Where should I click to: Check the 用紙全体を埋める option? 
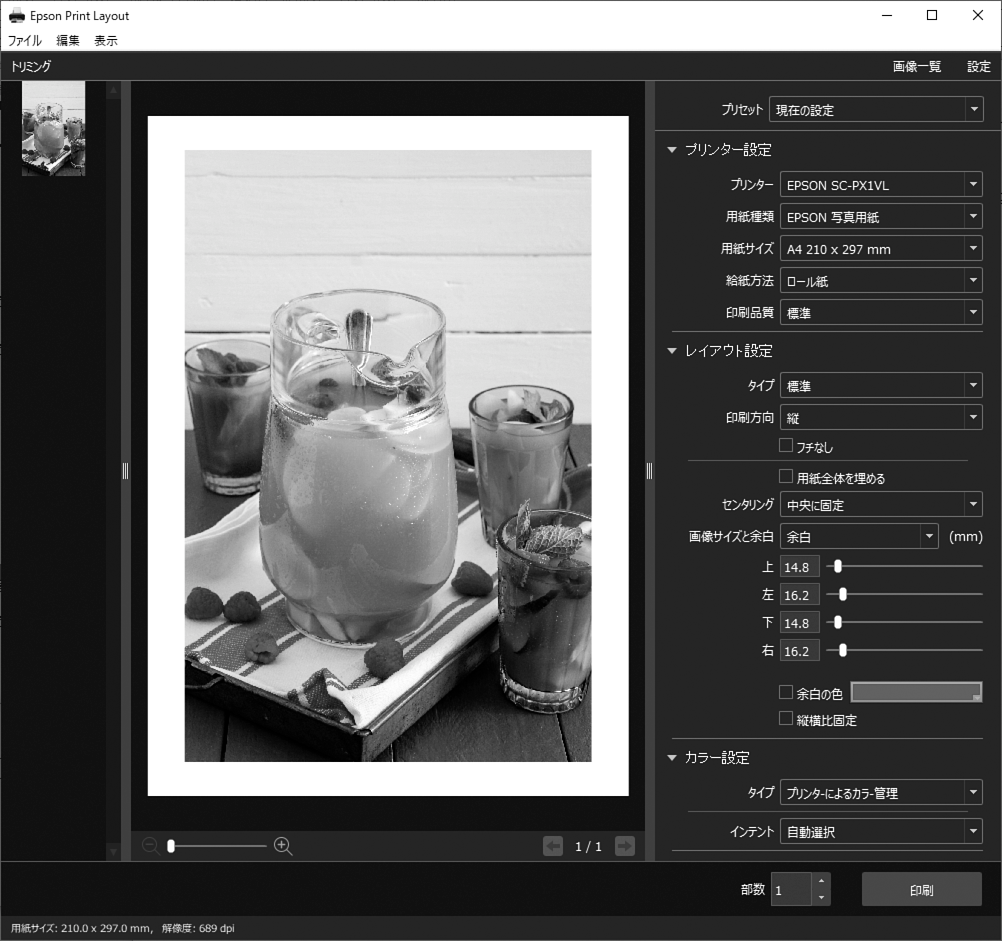786,478
